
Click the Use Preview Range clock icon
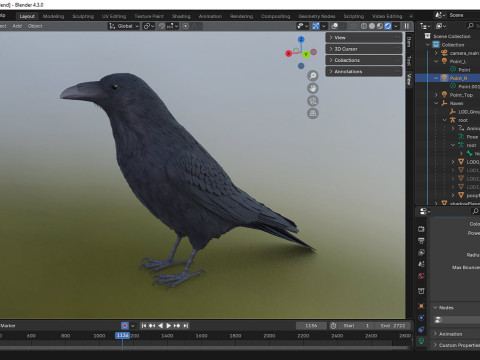coord(333,326)
